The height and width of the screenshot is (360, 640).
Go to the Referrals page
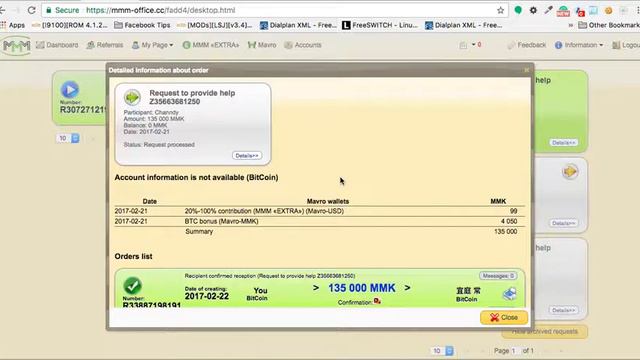pos(105,45)
